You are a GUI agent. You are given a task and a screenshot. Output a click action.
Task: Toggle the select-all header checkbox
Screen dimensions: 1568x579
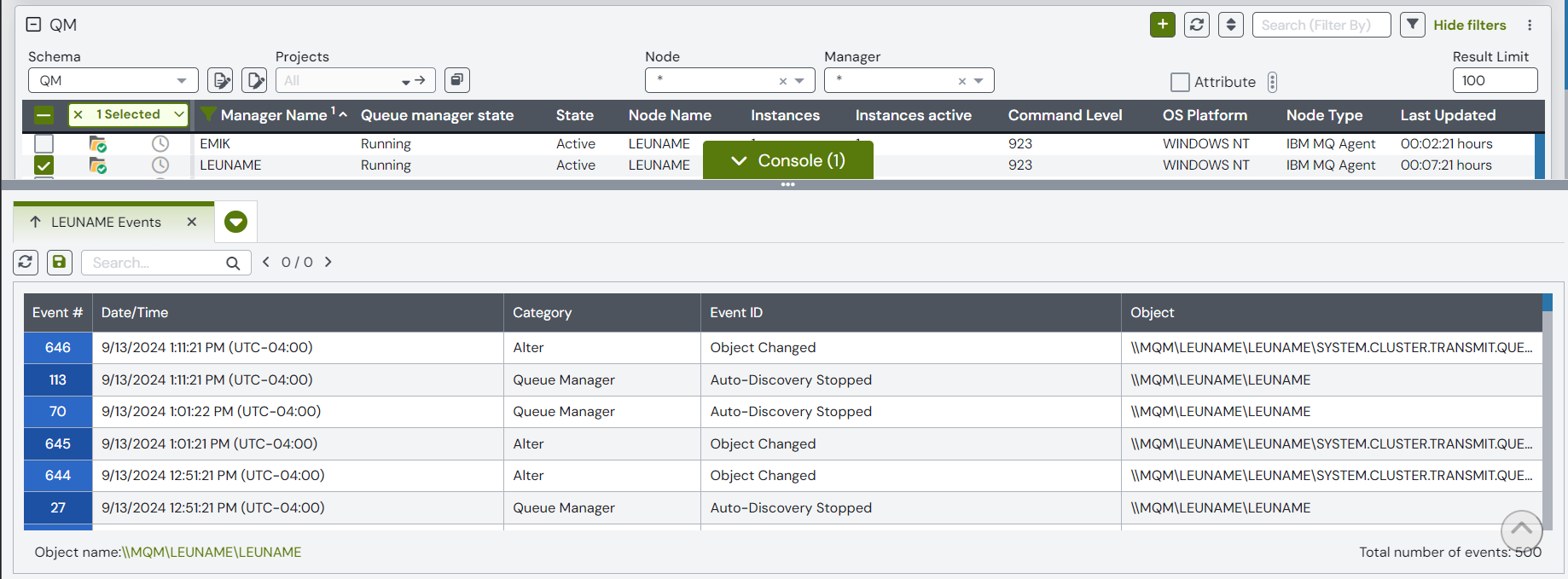pyautogui.click(x=44, y=114)
